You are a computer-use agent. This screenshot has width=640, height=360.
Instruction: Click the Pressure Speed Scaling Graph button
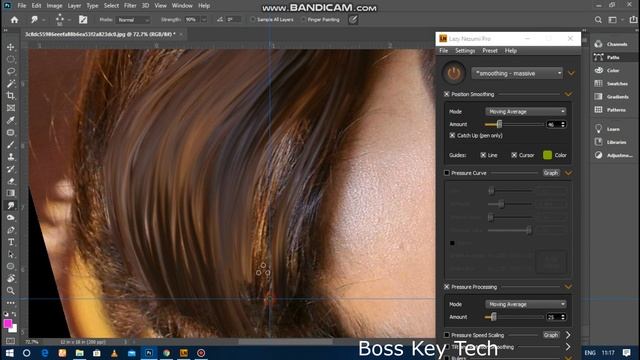[x=551, y=335]
